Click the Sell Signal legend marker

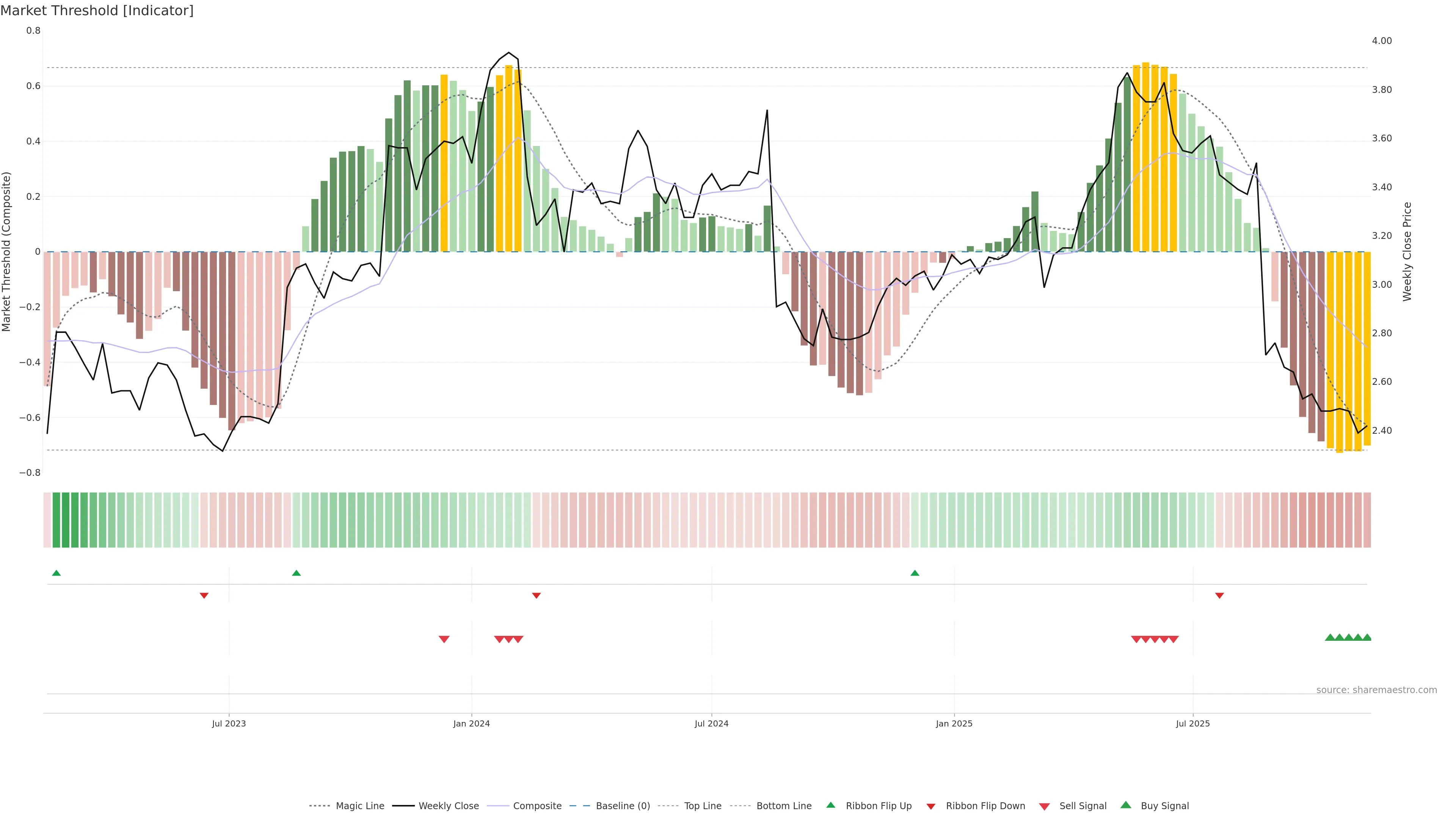[1044, 806]
